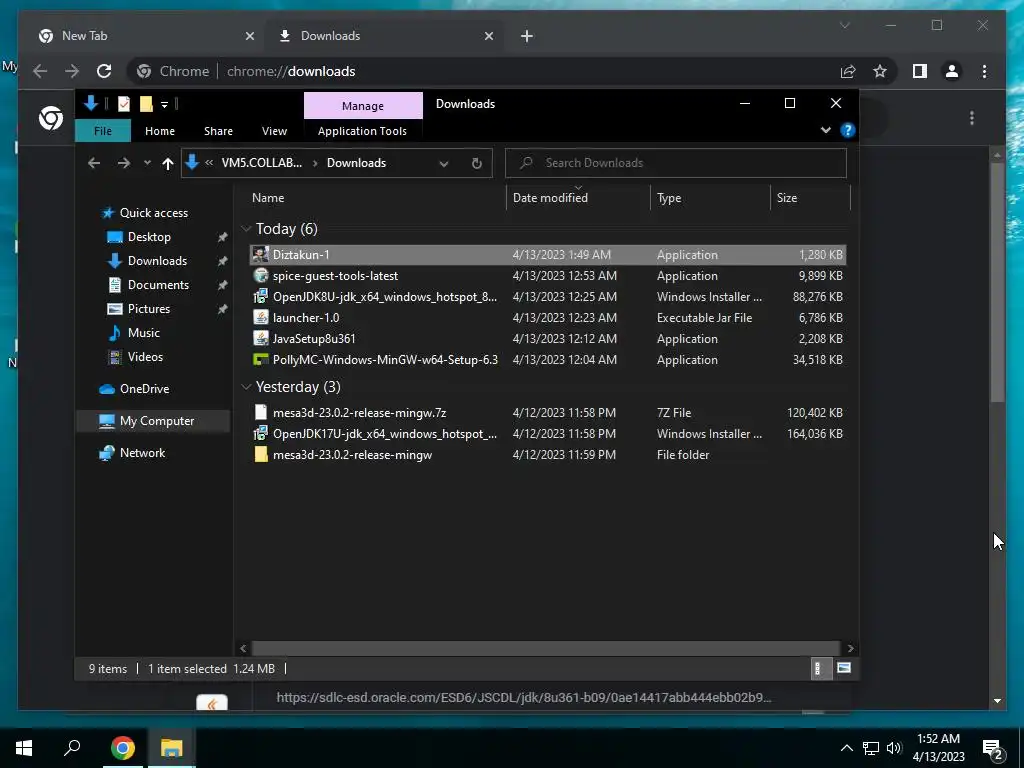Open Network in navigation pane
The image size is (1024, 768).
(142, 453)
